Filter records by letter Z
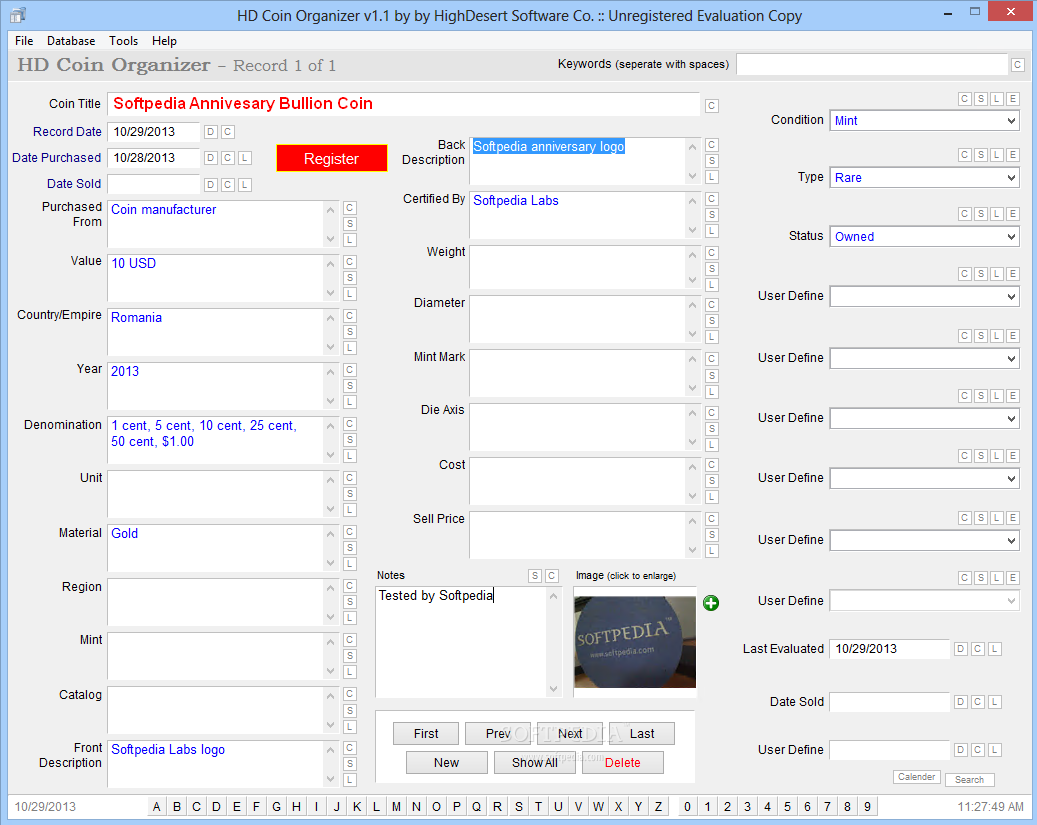The height and width of the screenshot is (825, 1037). coord(658,806)
